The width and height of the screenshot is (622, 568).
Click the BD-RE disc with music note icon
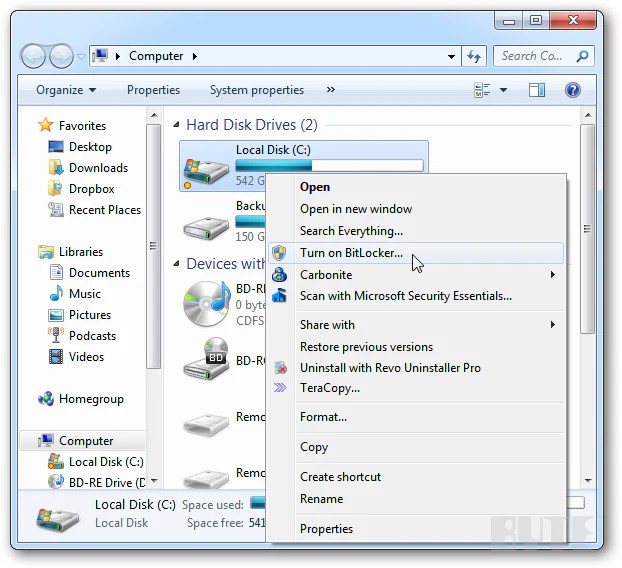click(207, 303)
